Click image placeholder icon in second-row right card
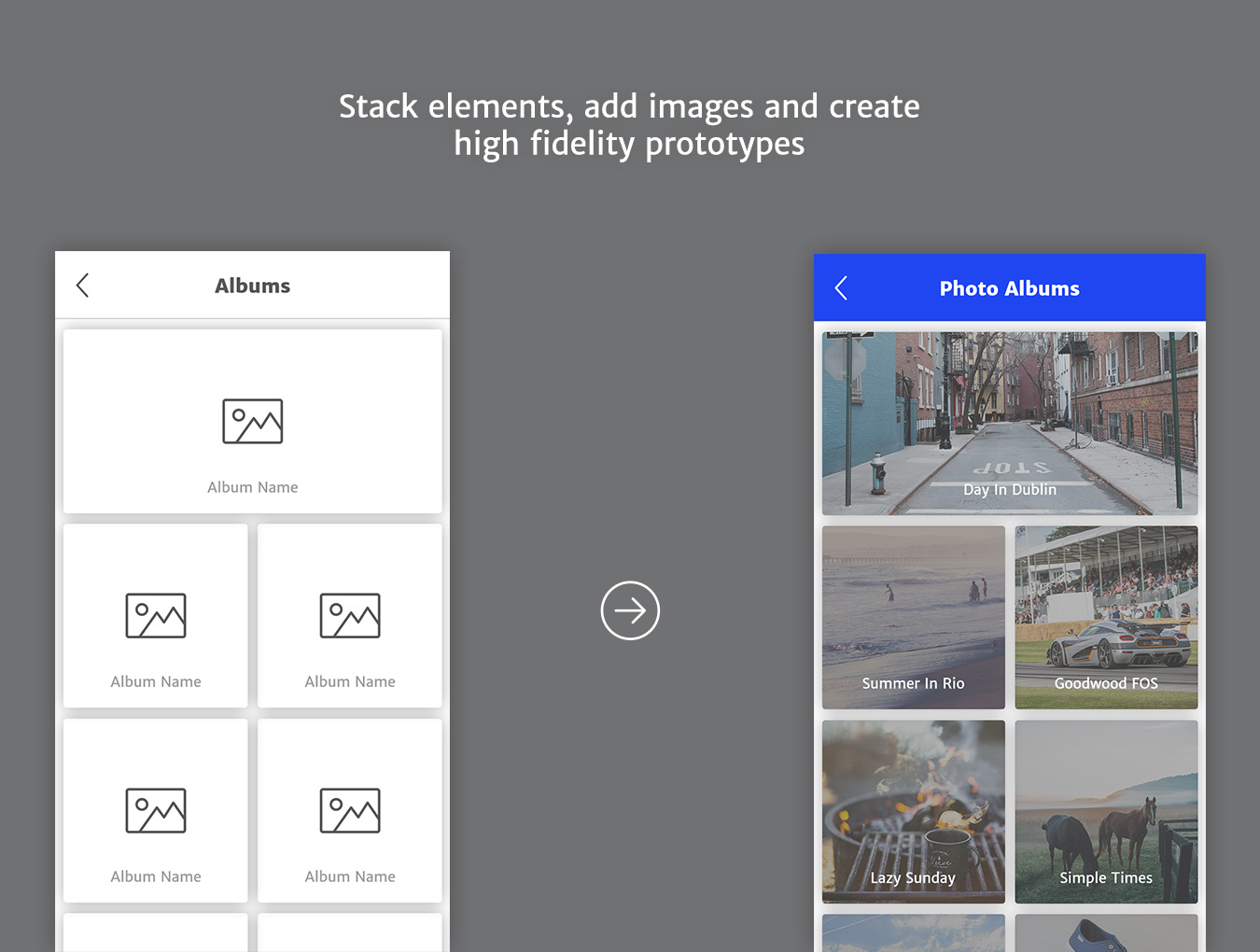 pos(350,616)
